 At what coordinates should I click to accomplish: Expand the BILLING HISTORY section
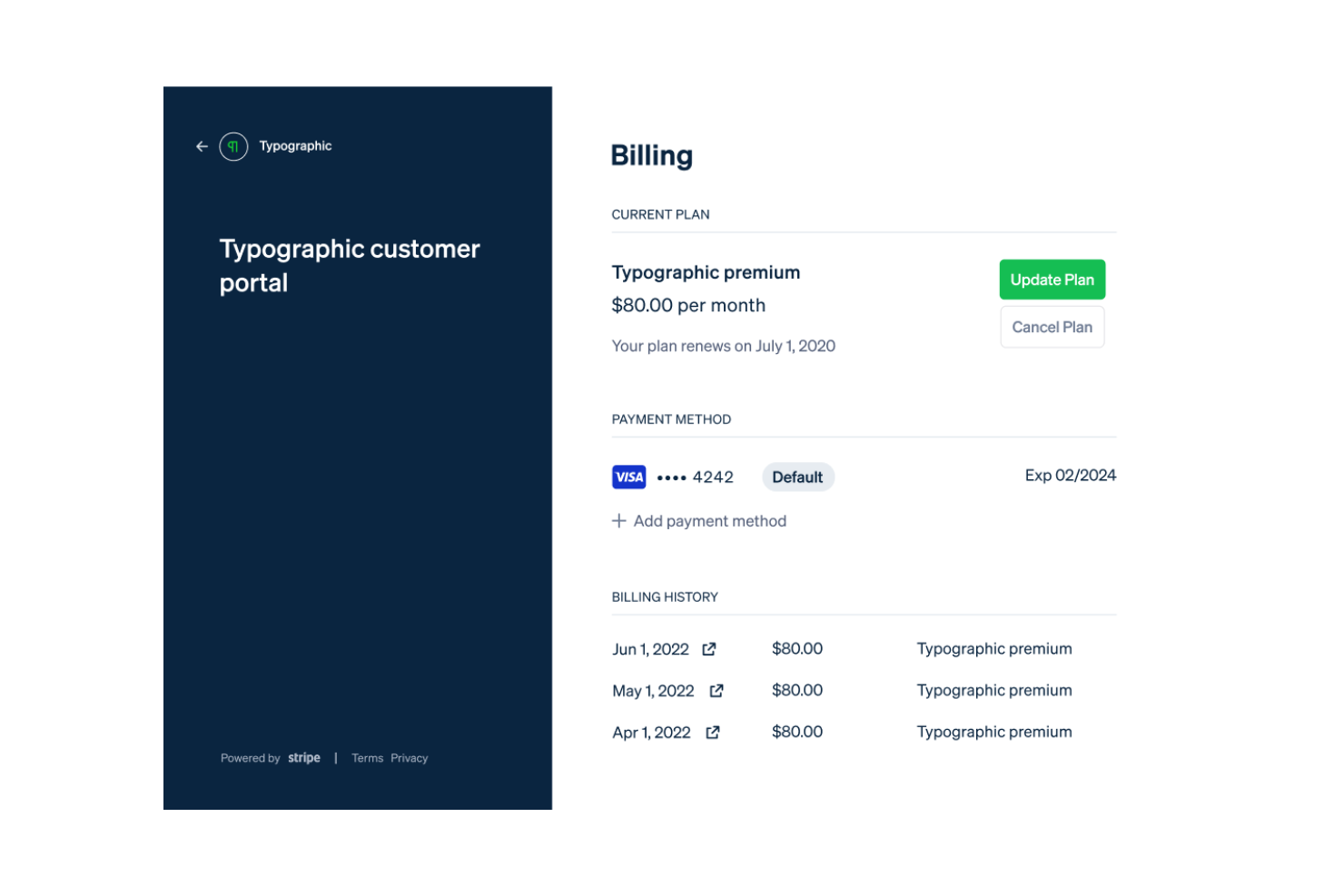click(x=665, y=596)
